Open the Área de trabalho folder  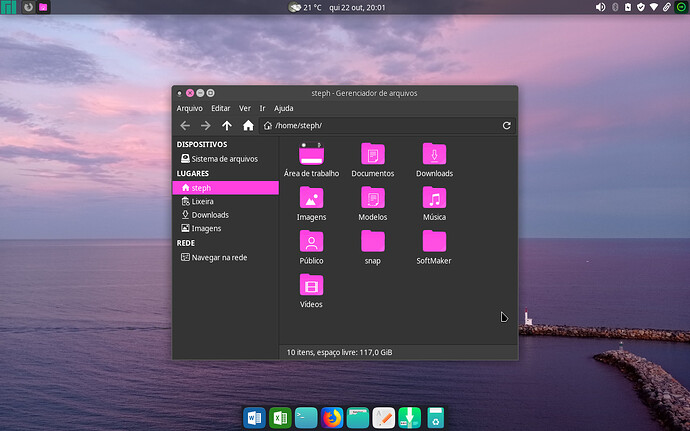(311, 159)
